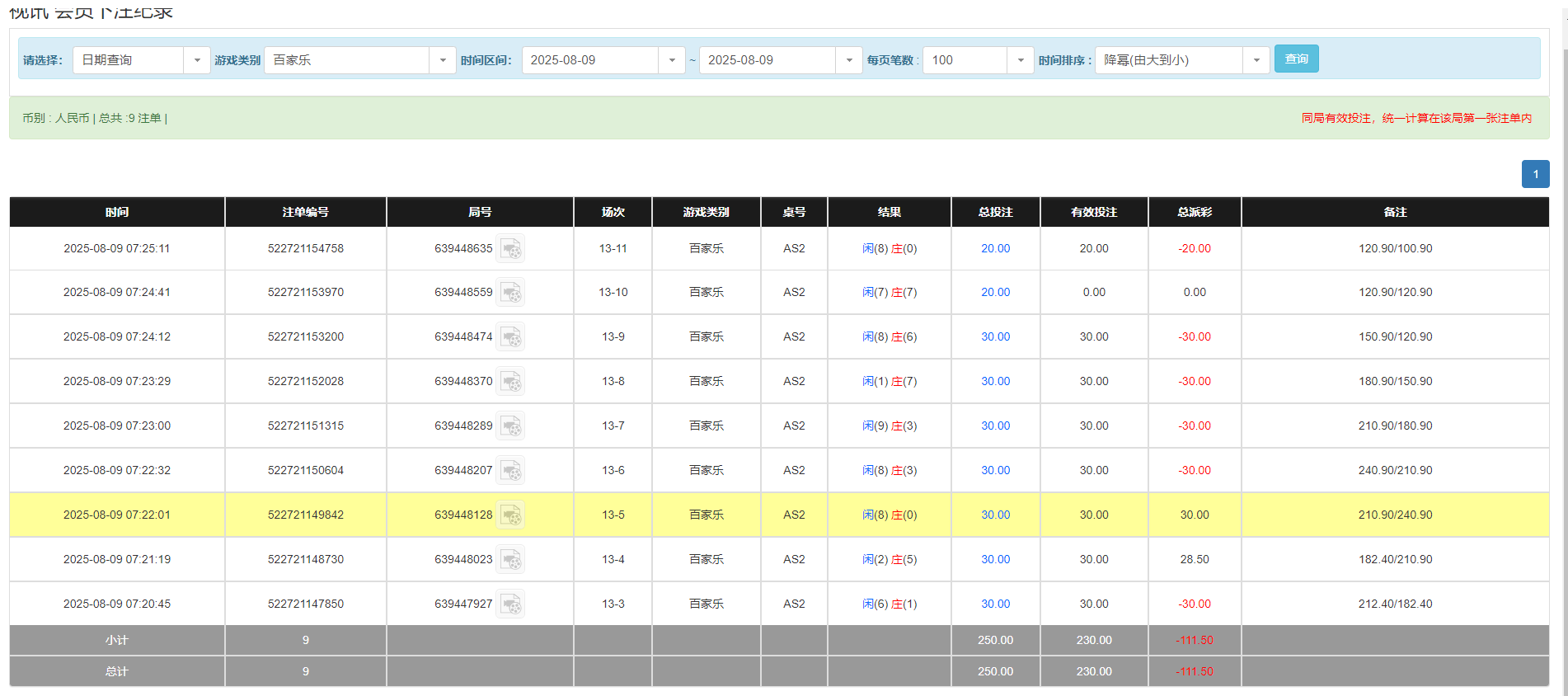Click replay icon beside round 639448474
The height and width of the screenshot is (696, 1568).
tap(510, 337)
